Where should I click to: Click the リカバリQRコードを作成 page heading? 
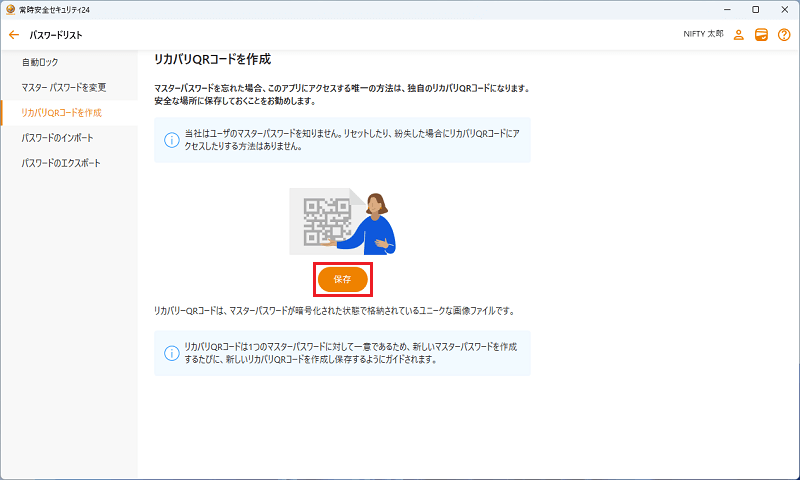tap(212, 59)
